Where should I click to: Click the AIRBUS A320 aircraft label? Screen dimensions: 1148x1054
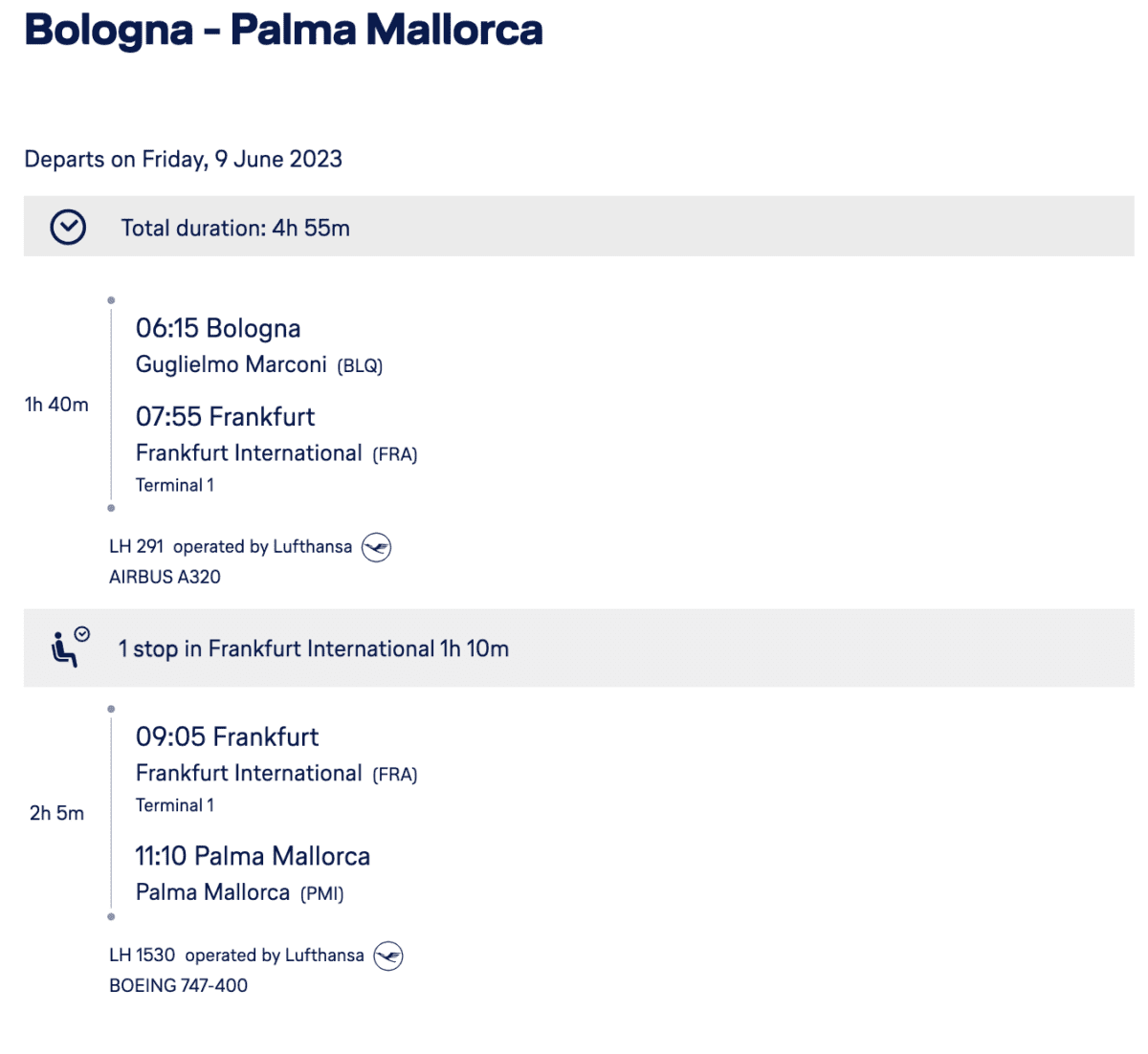165,577
